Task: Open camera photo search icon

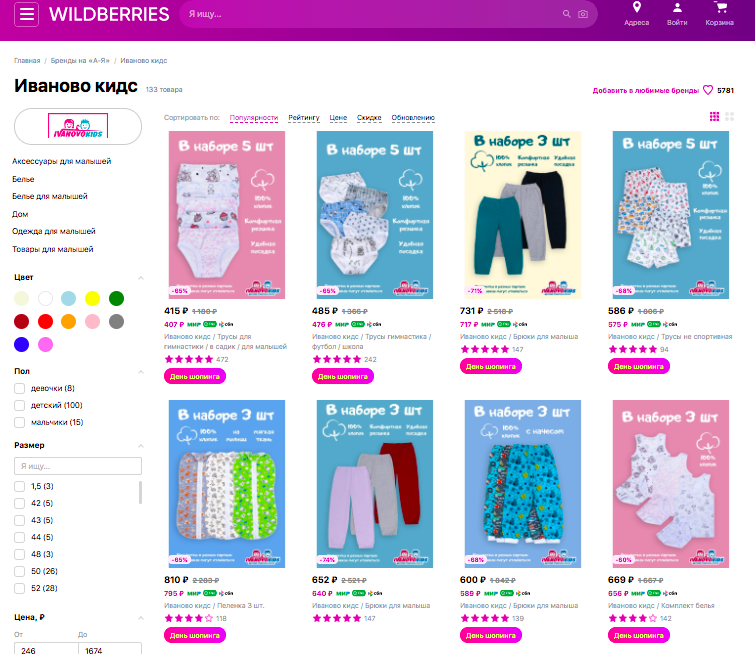Action: [x=583, y=14]
